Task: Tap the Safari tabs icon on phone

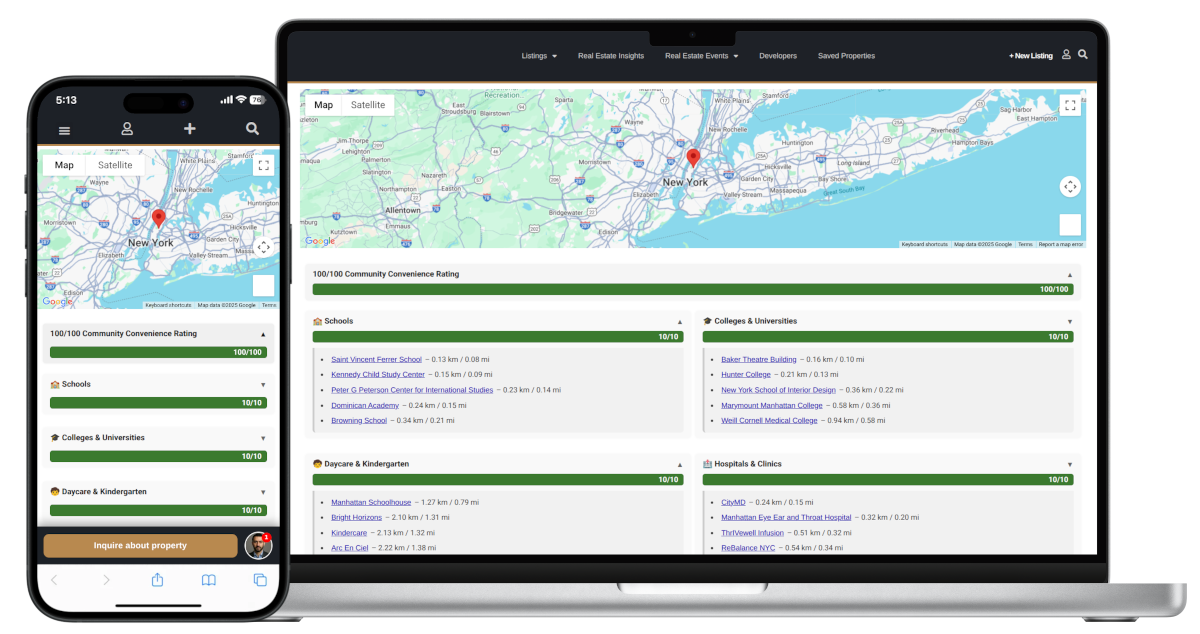Action: pyautogui.click(x=260, y=580)
